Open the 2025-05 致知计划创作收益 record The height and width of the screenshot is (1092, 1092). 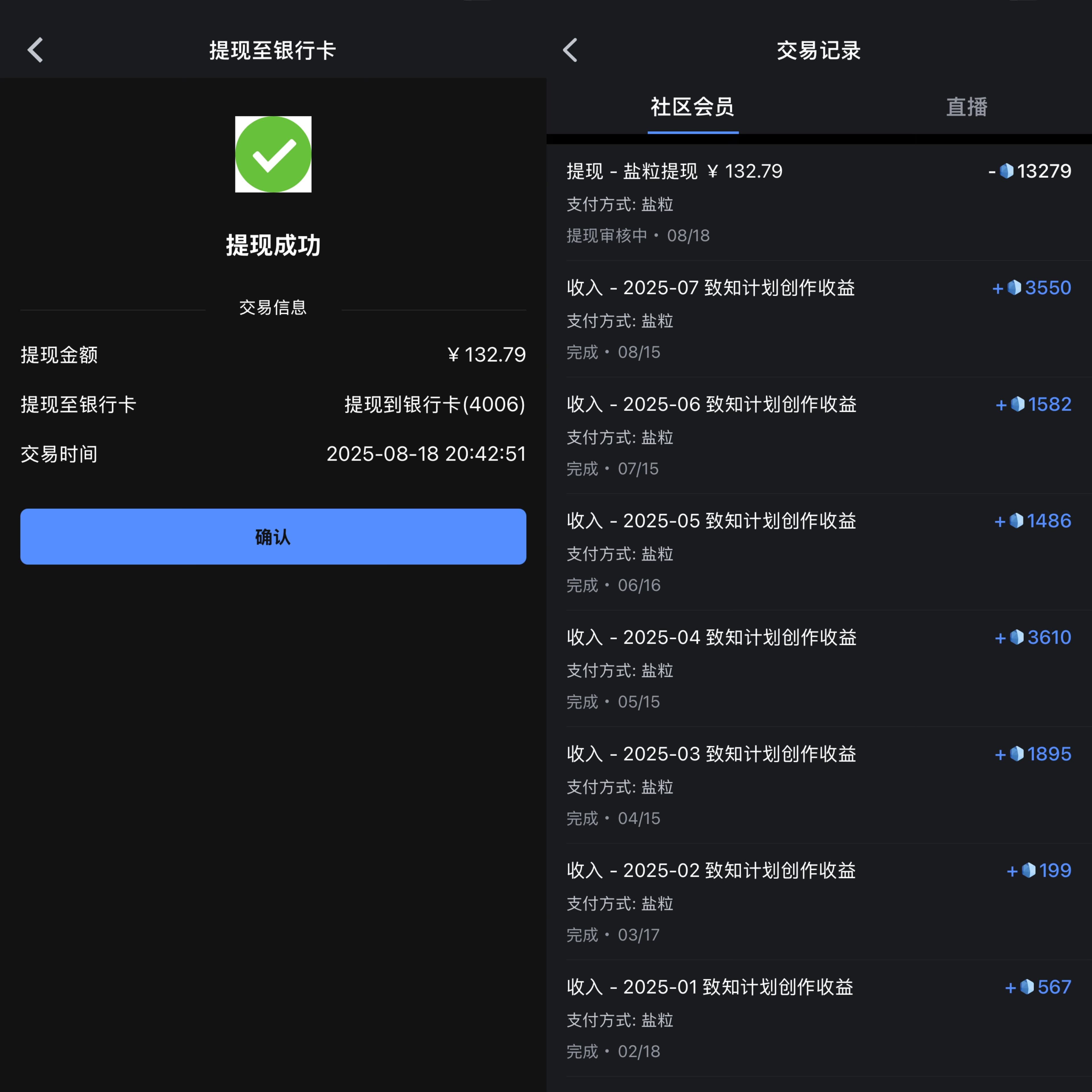click(711, 521)
